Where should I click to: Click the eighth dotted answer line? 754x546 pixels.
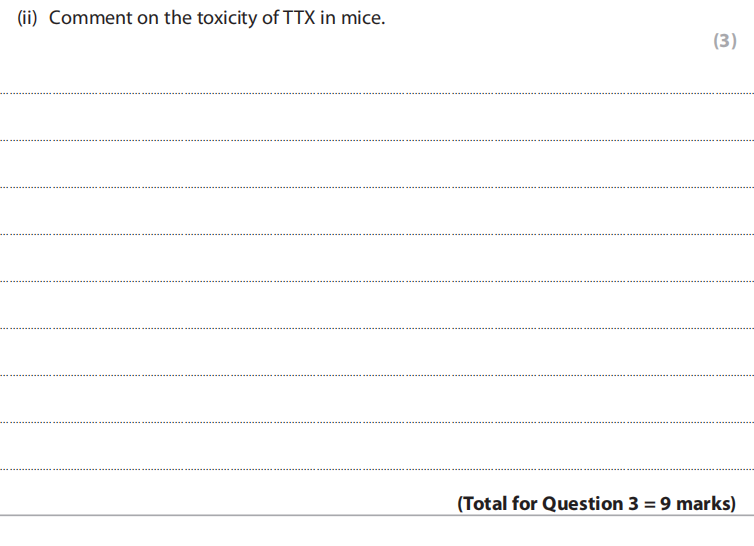point(377,422)
